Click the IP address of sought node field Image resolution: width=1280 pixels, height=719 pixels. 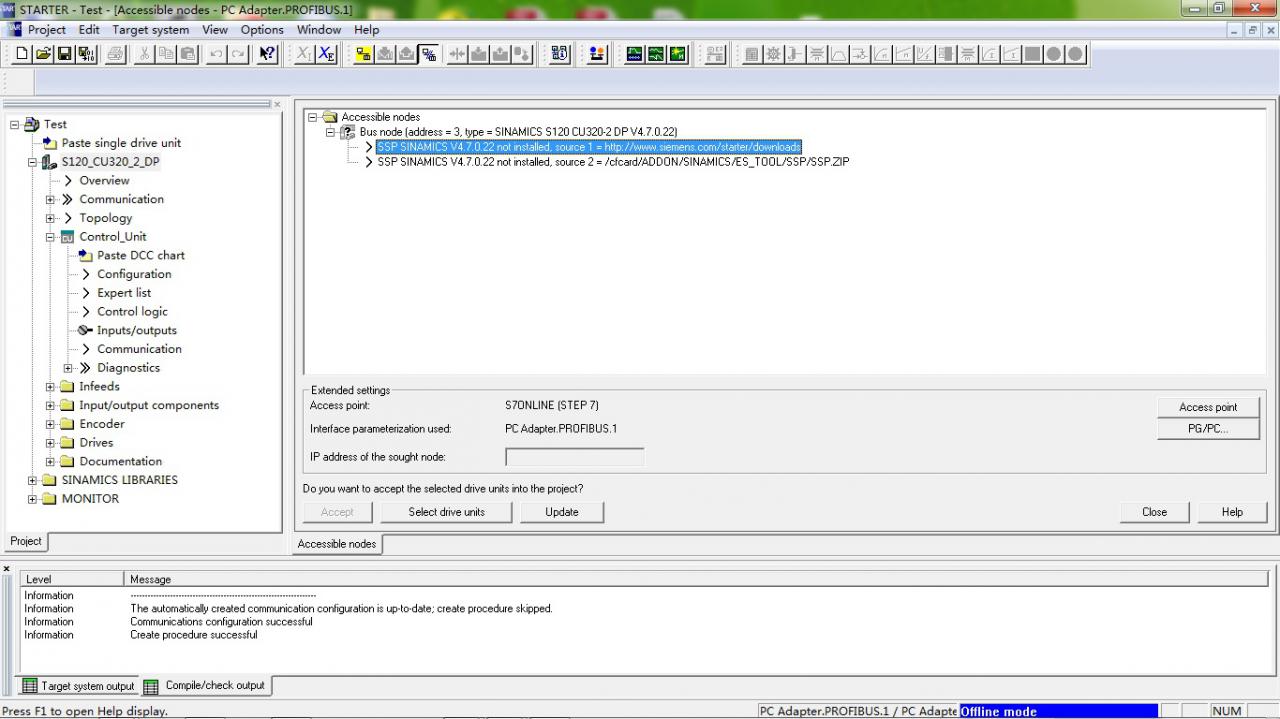click(x=575, y=457)
